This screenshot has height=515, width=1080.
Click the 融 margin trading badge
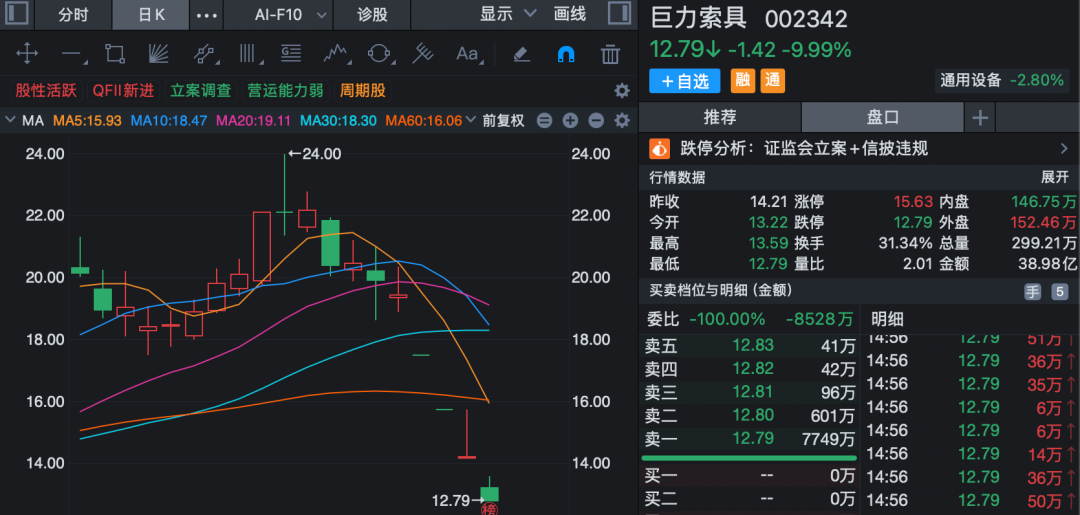(x=742, y=81)
